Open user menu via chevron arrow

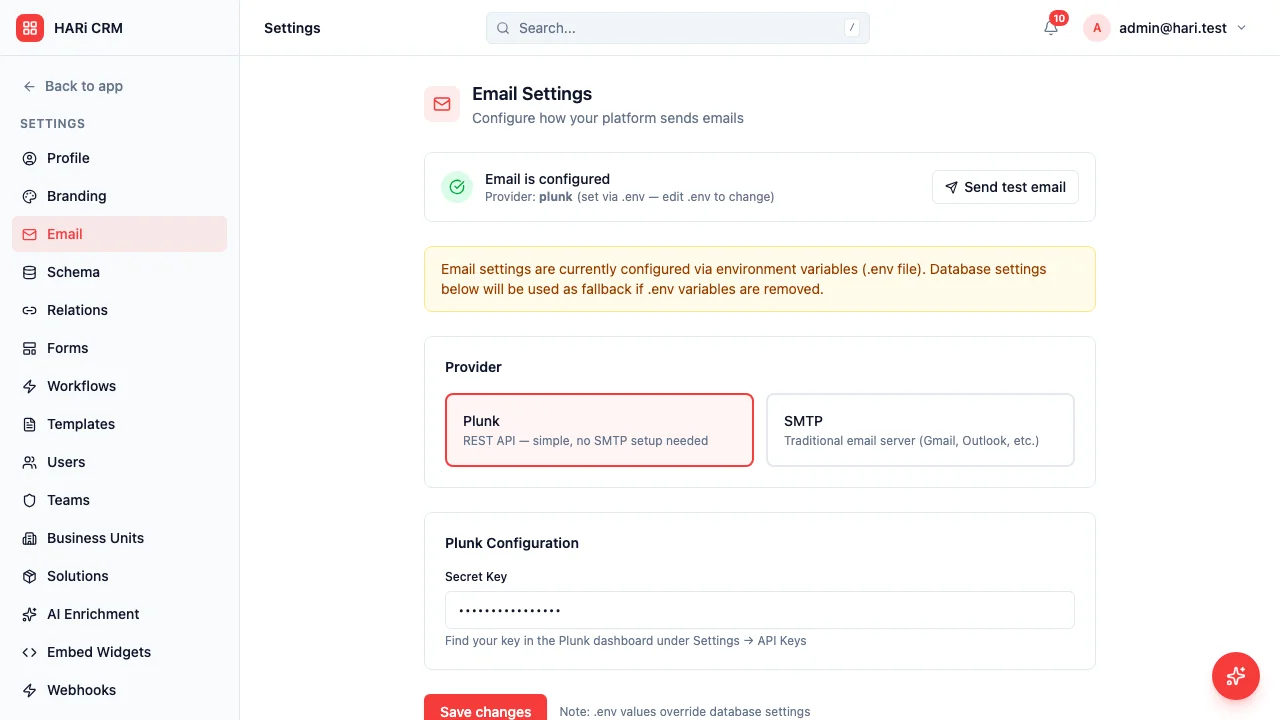tap(1242, 28)
